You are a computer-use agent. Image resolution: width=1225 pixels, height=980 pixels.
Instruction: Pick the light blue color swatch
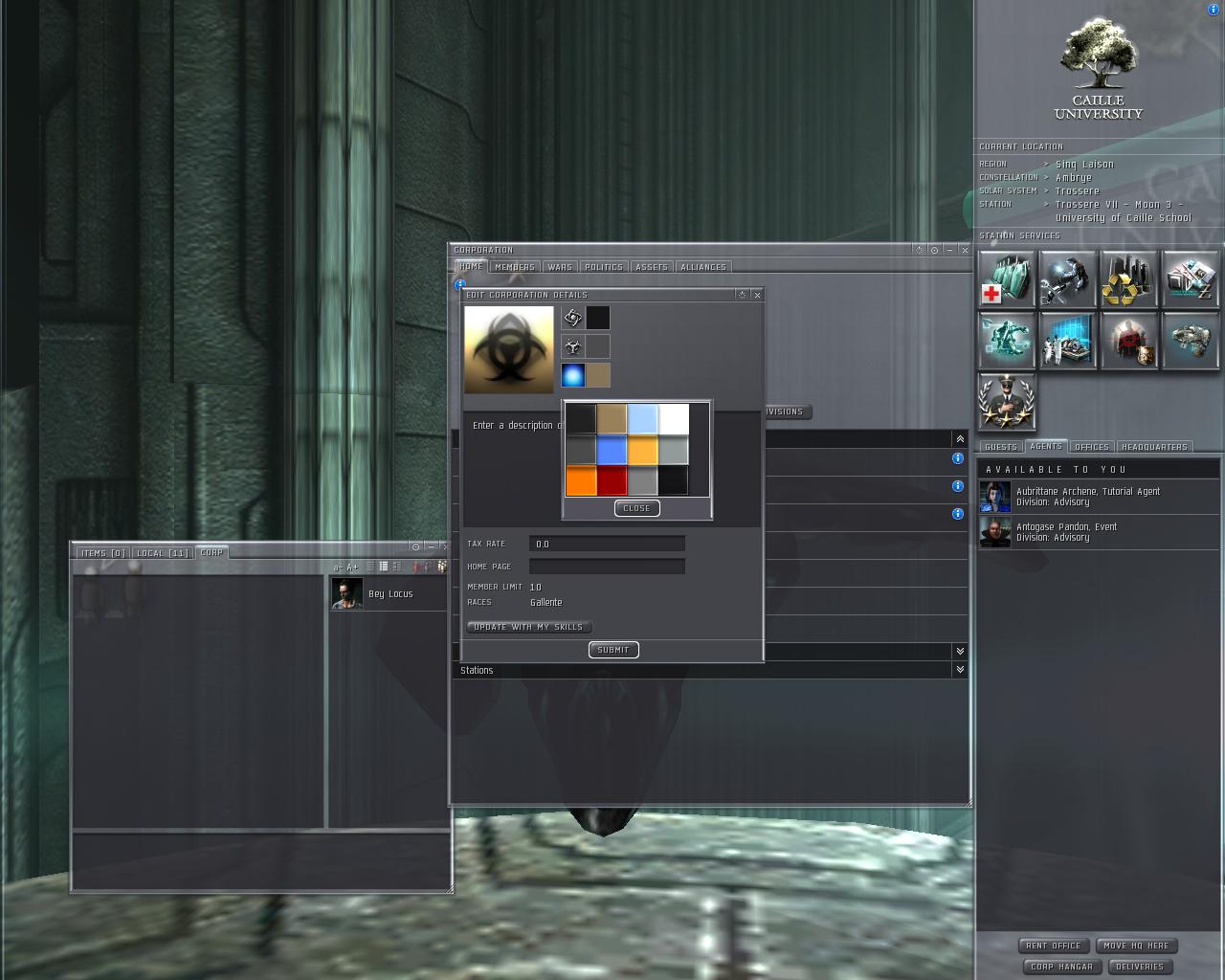coord(642,419)
